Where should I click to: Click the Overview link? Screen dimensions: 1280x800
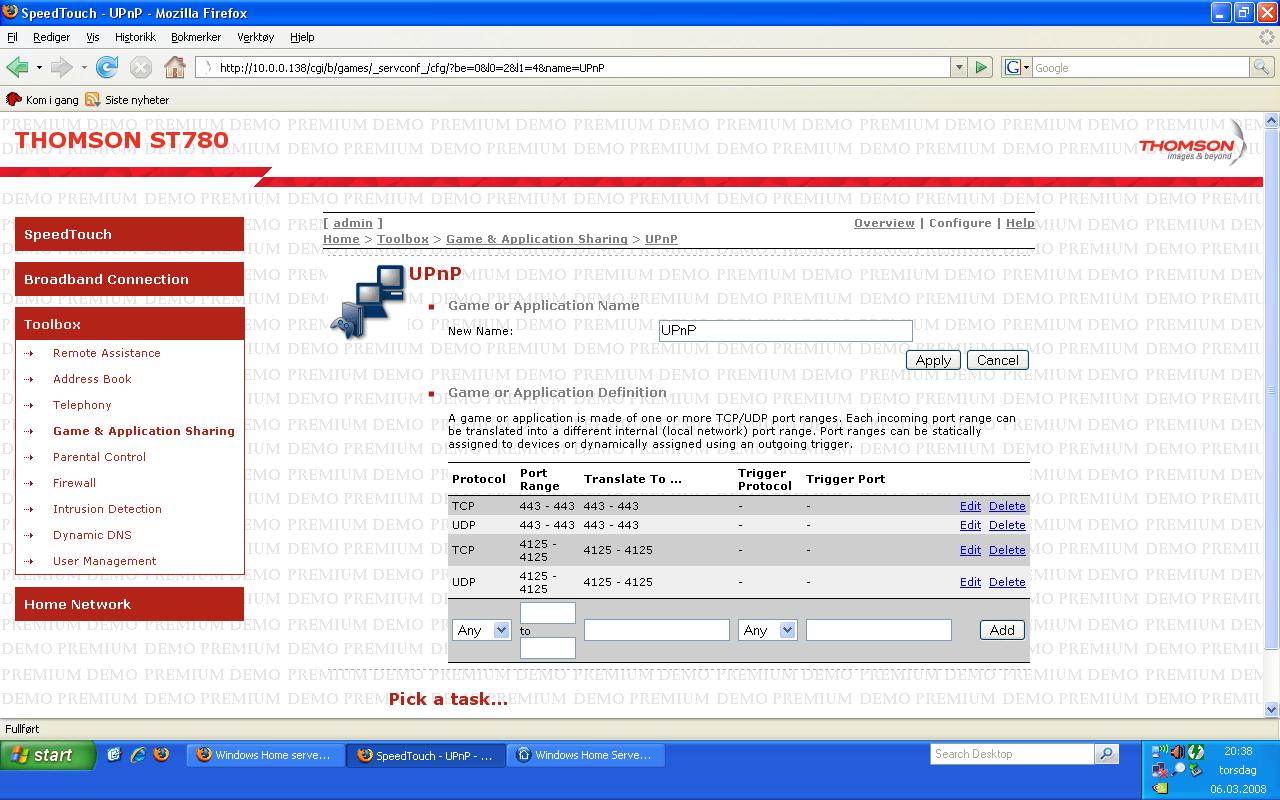(884, 223)
